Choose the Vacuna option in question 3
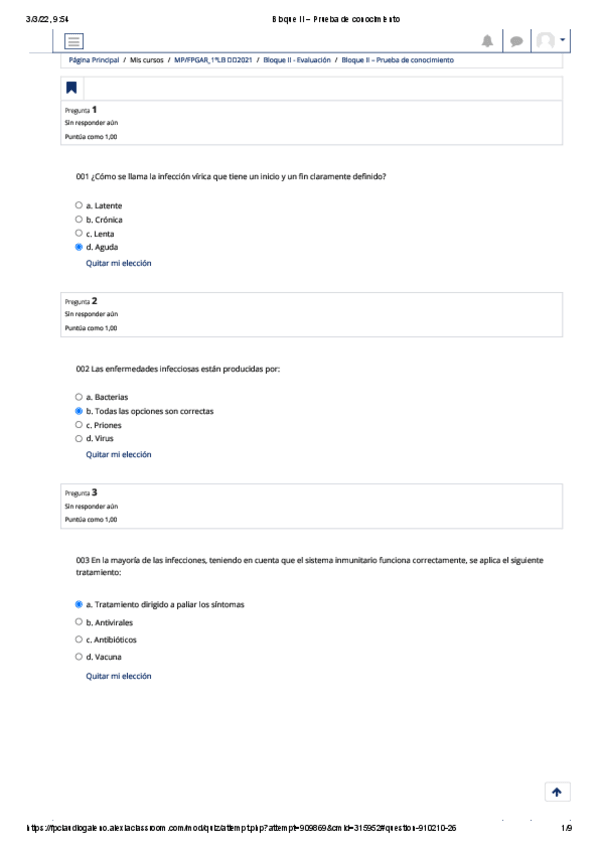Screen dimensions: 599x848 pos(78,657)
